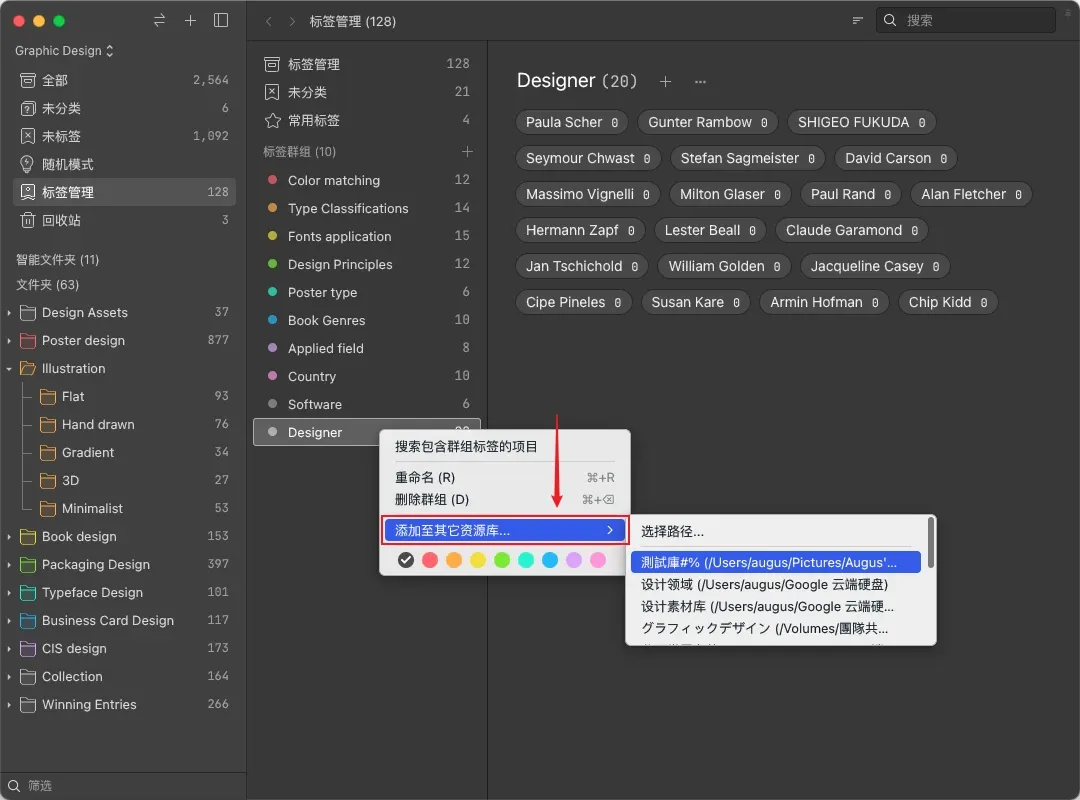
Task: Add a new tag group with plus
Action: [467, 152]
